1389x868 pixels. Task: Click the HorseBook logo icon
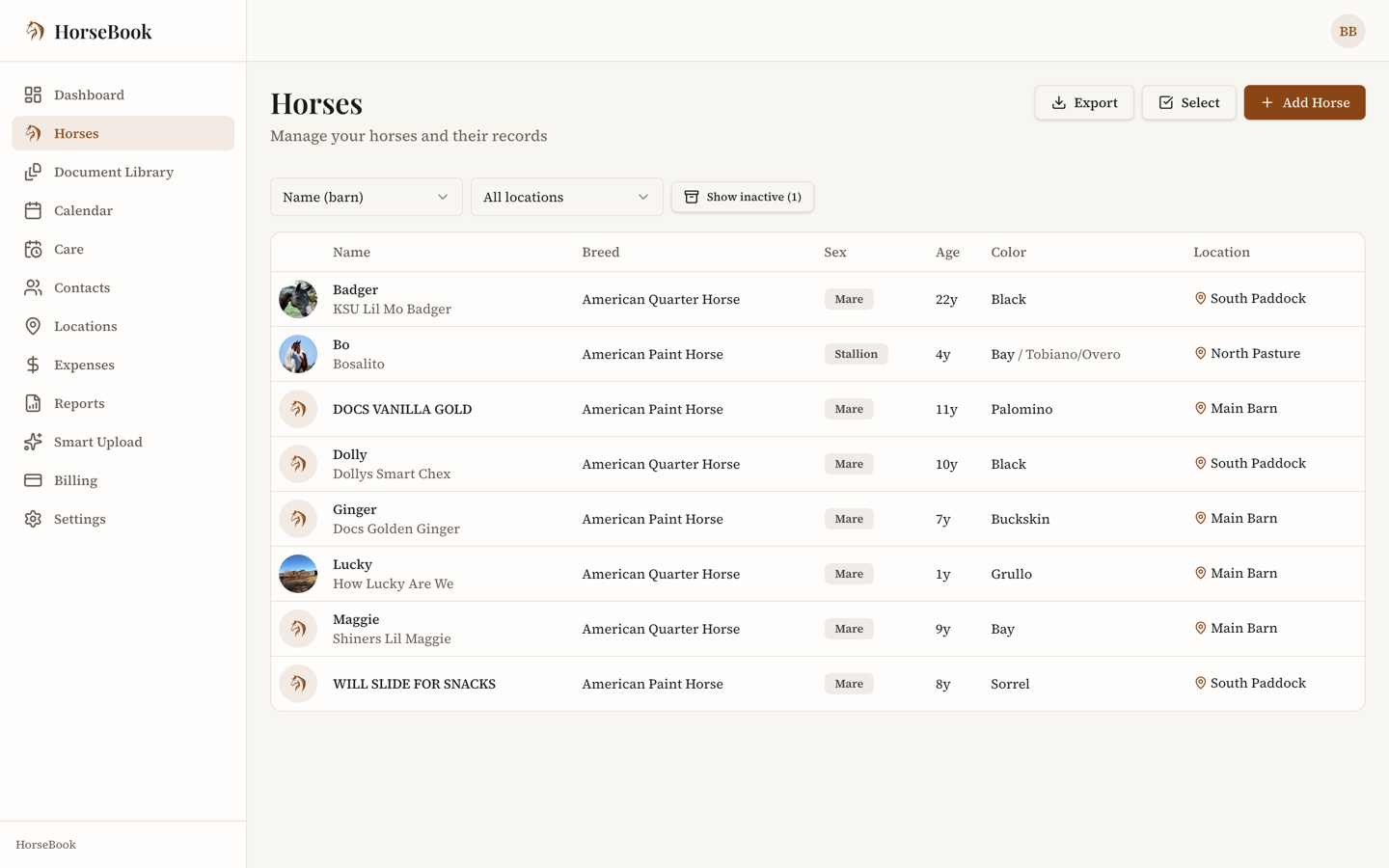[x=35, y=31]
